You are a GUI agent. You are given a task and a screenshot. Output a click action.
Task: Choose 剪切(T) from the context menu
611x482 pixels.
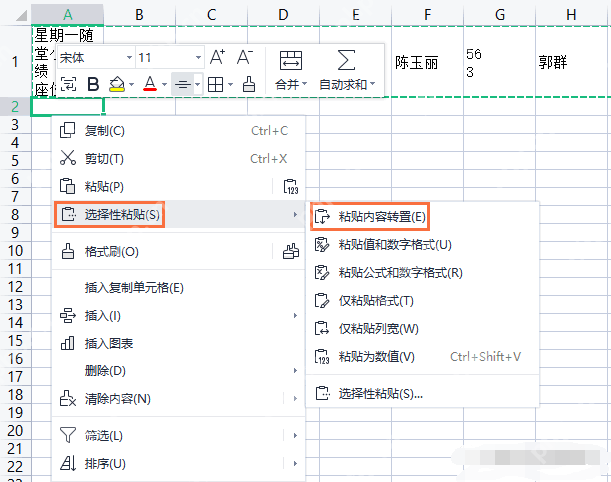tap(178, 159)
